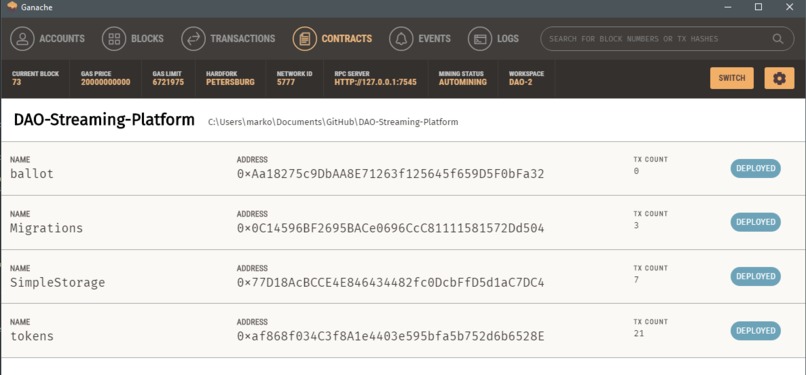This screenshot has height=375, width=806.
Task: Open settings with the gear icon
Action: 779,78
